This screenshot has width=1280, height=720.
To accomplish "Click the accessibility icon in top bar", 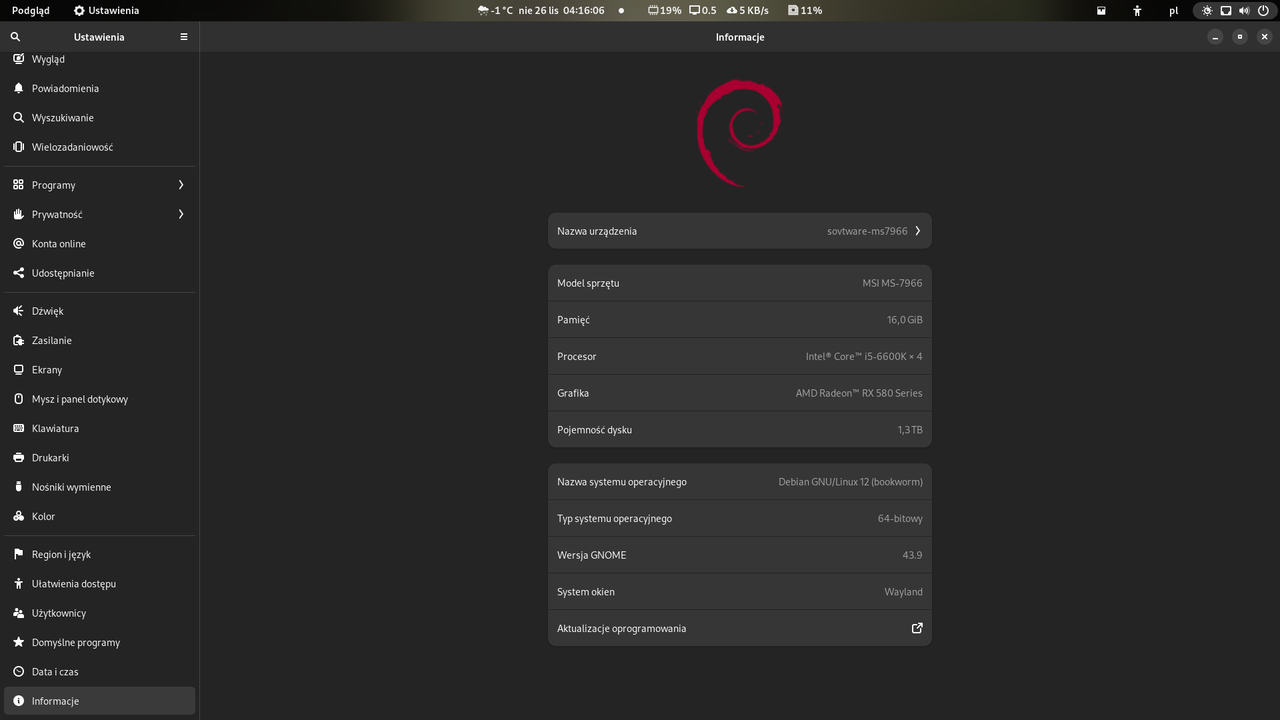I will [1137, 10].
